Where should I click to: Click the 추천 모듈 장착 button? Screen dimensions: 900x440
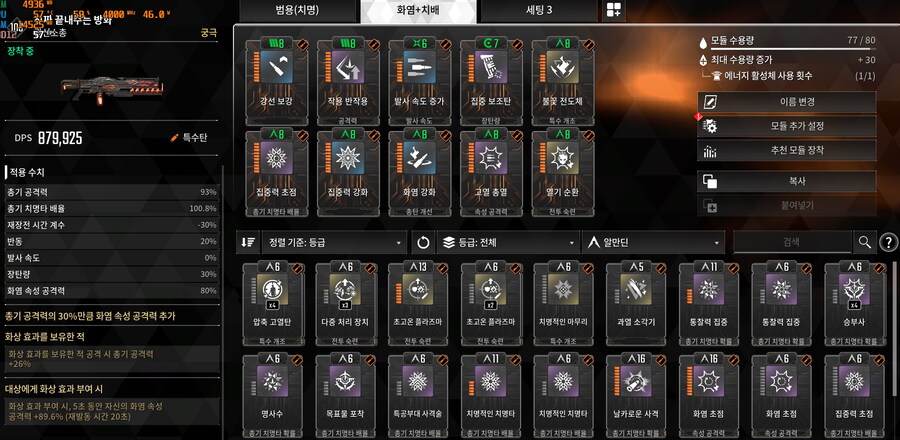pos(786,151)
